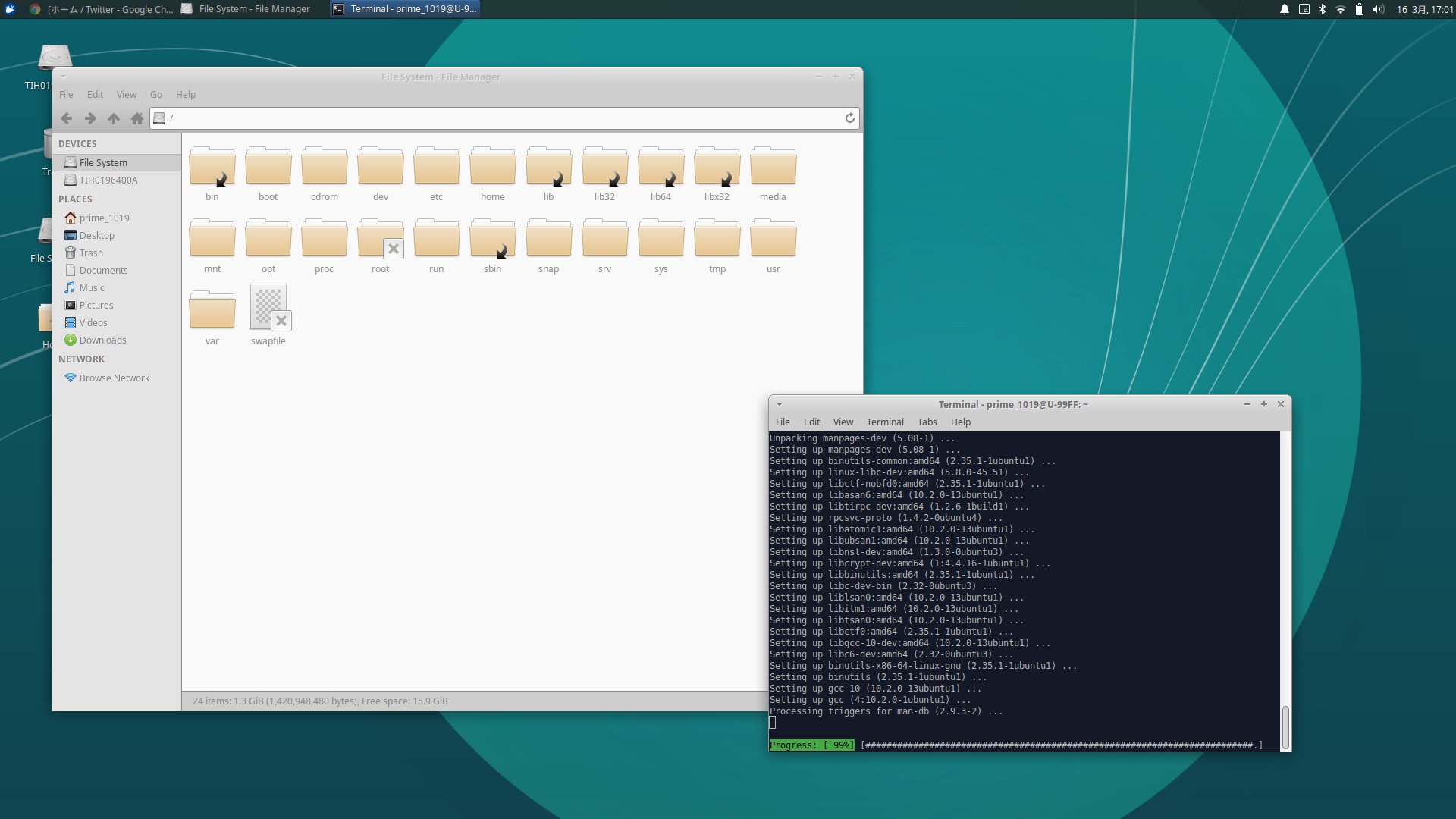Image resolution: width=1456 pixels, height=819 pixels.
Task: Navigate to the etc folder
Action: coord(436,168)
